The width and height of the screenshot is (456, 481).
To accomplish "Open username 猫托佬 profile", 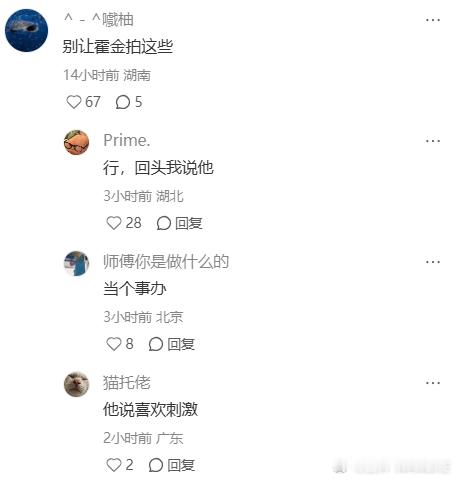I will click(127, 382).
